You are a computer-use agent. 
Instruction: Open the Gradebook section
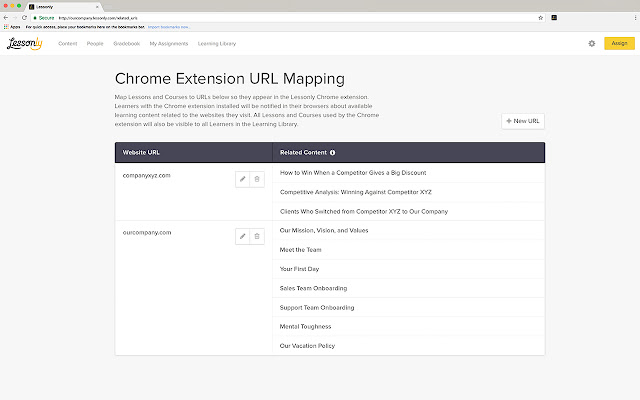(x=127, y=44)
